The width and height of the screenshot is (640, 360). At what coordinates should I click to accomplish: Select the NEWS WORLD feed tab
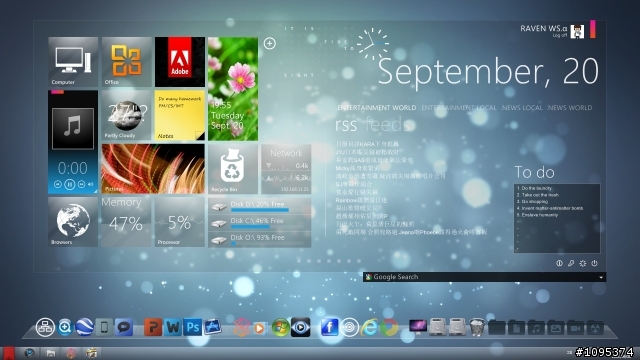570,108
